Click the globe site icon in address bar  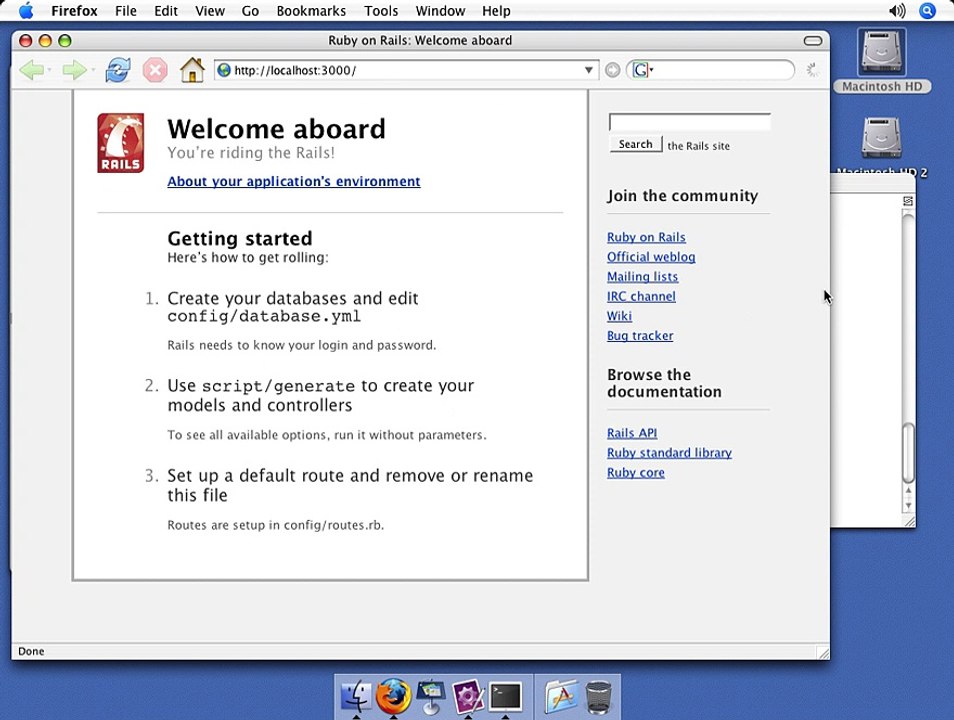[224, 70]
